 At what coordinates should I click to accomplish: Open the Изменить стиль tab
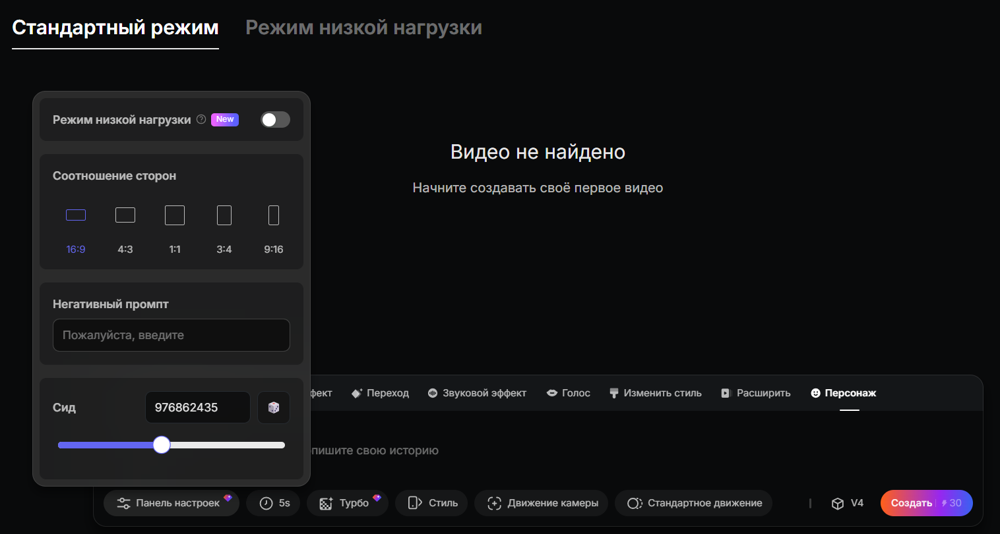coord(656,393)
